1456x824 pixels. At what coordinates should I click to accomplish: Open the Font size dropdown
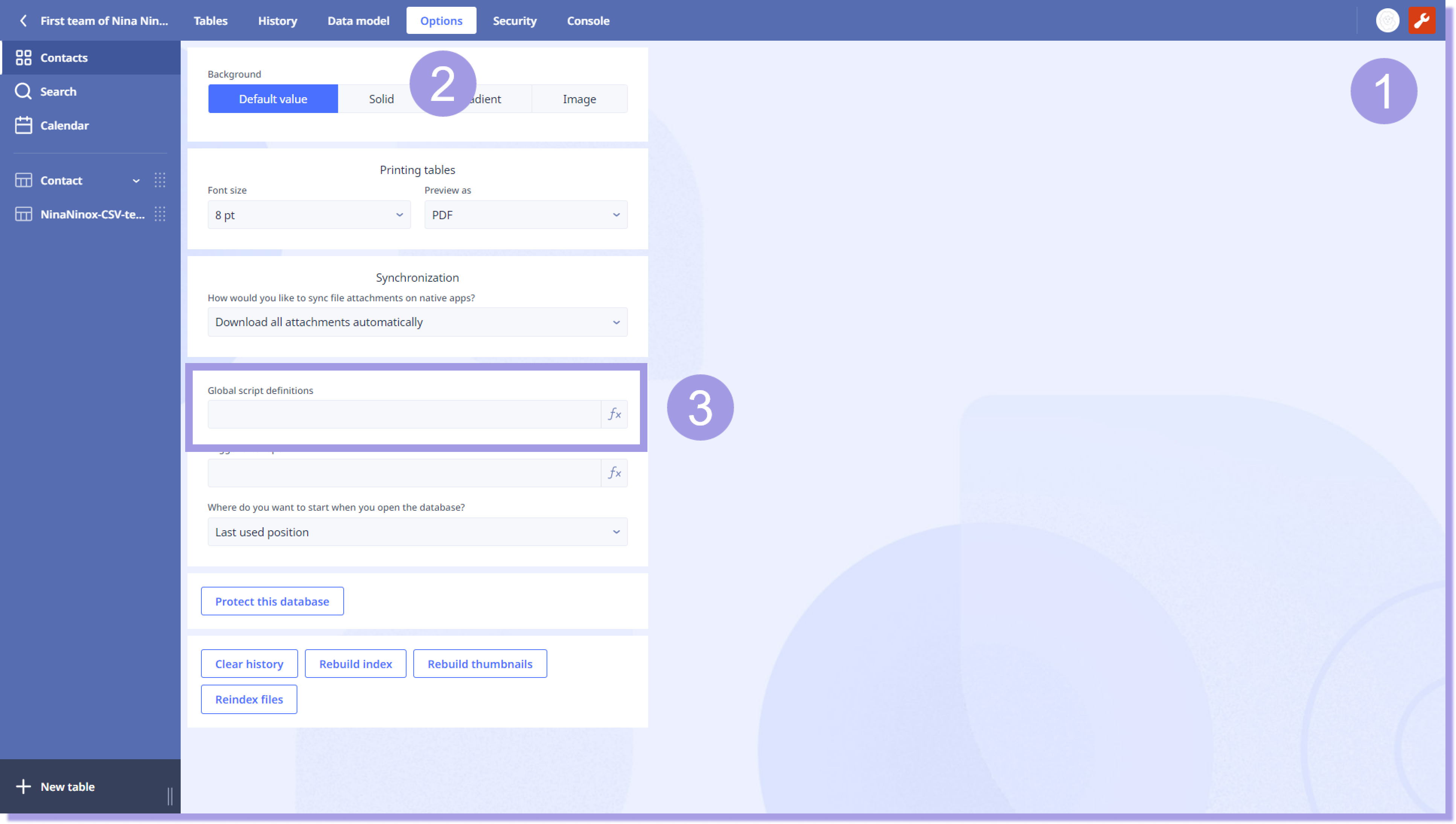pyautogui.click(x=309, y=215)
